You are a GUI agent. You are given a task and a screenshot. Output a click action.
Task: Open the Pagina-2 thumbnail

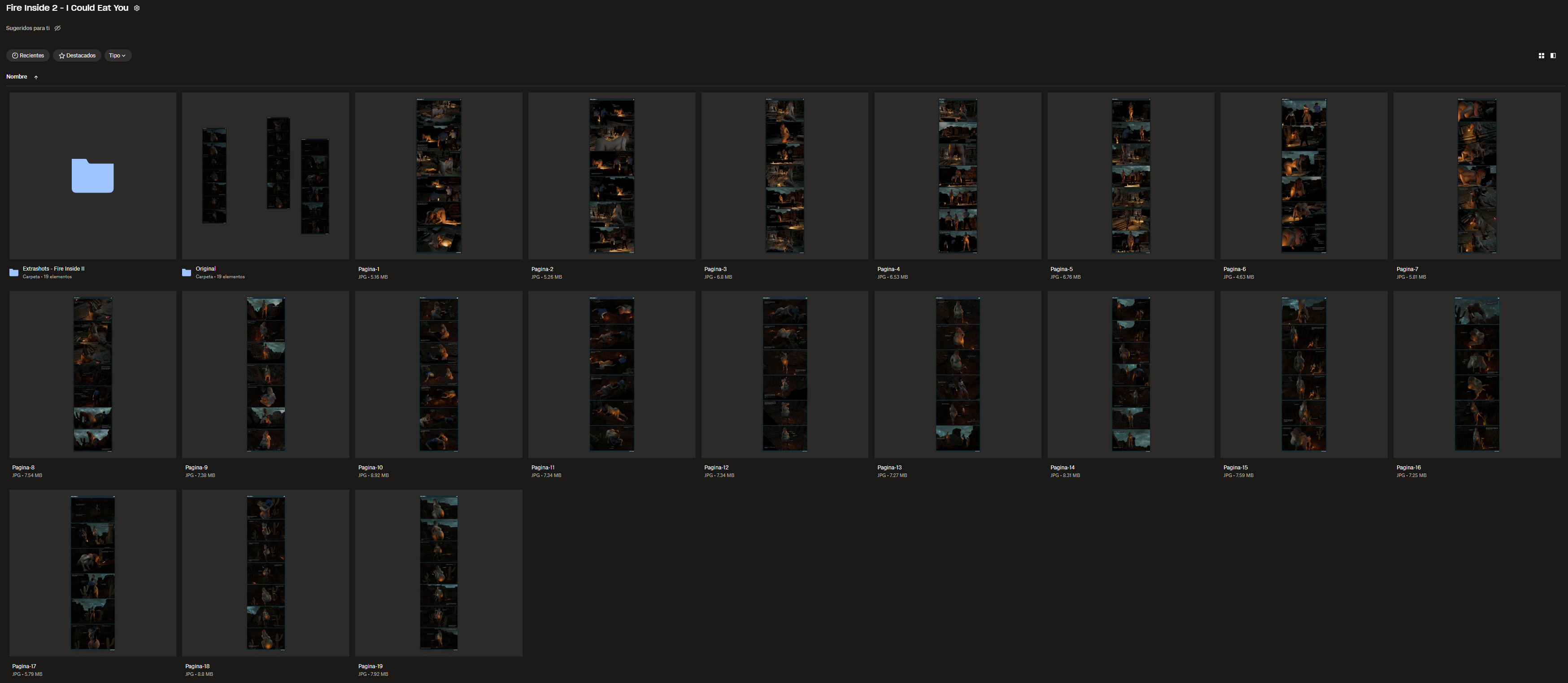[x=612, y=176]
